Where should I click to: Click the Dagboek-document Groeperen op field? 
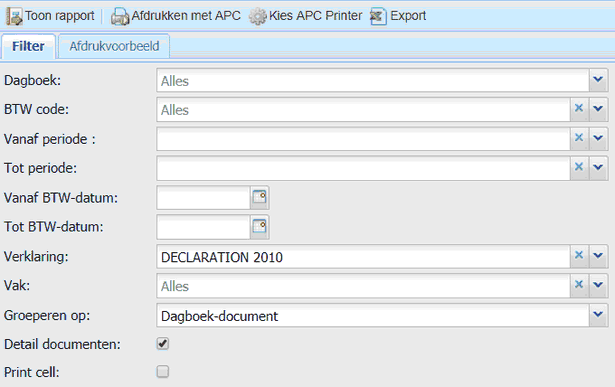[x=373, y=315]
